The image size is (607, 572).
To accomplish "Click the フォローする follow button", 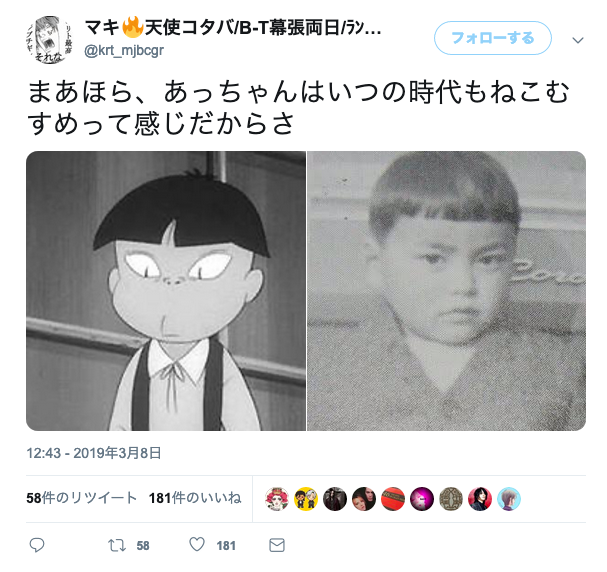I will point(493,38).
